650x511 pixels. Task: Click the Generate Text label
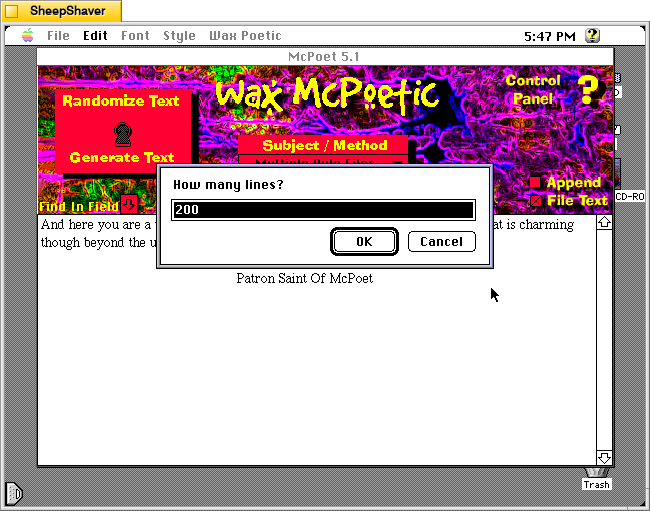(x=122, y=157)
